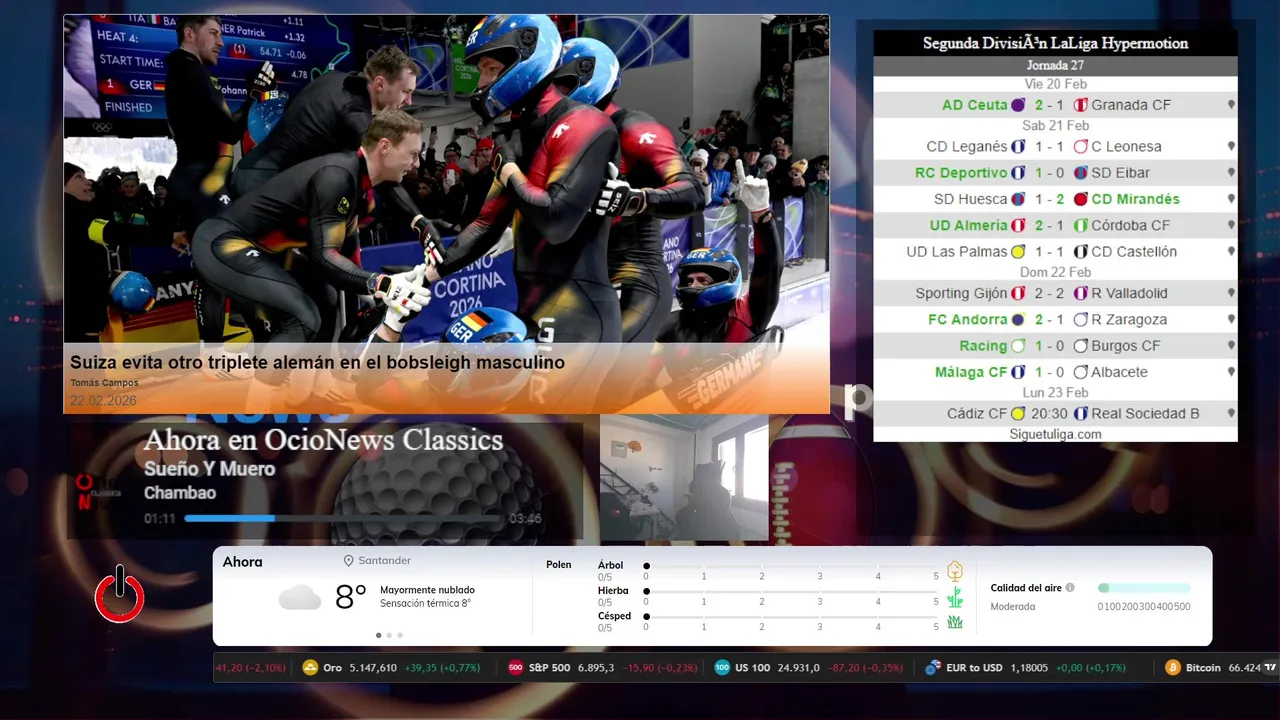Screen dimensions: 1280x720
Task: Open the Siguetuliga.com link
Action: point(1055,434)
